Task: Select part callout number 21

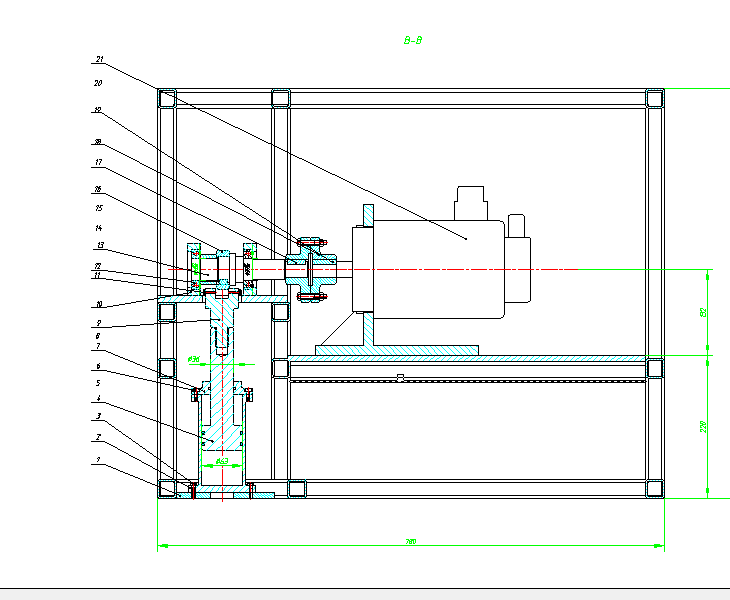Action: (x=100, y=59)
